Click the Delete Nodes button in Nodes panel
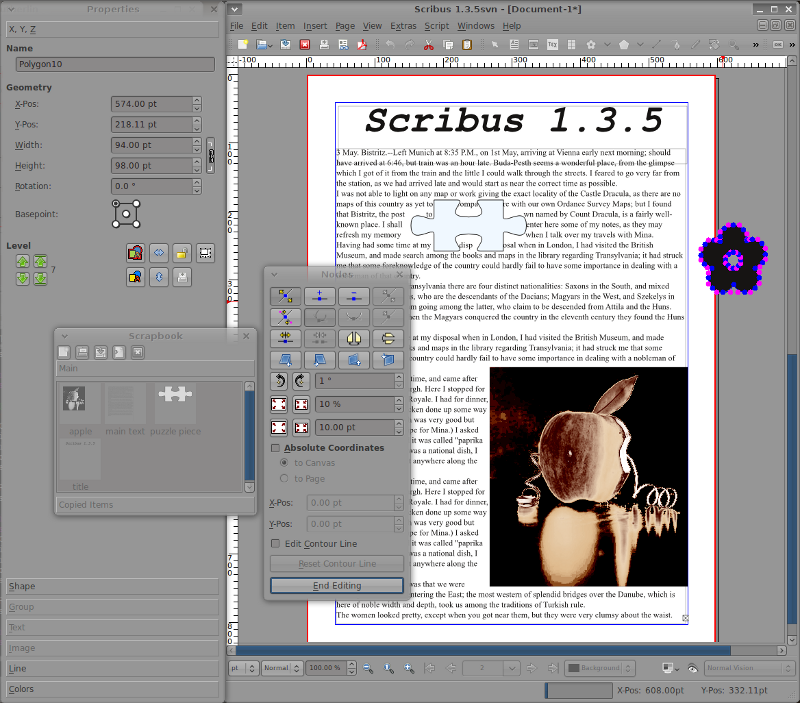Screen dimensions: 800x703 point(353,296)
